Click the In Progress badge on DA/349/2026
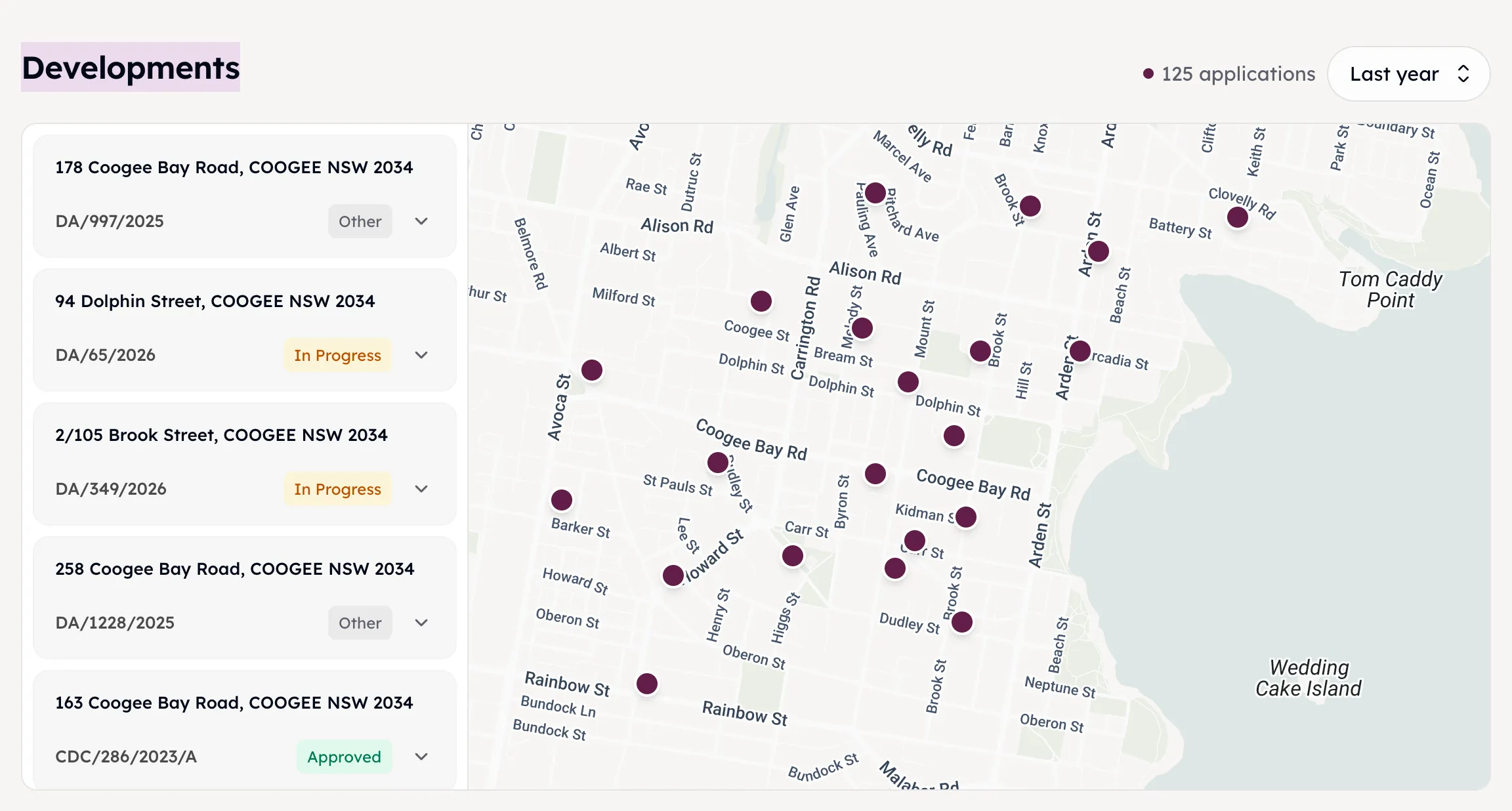Viewport: 1512px width, 811px height. [337, 489]
